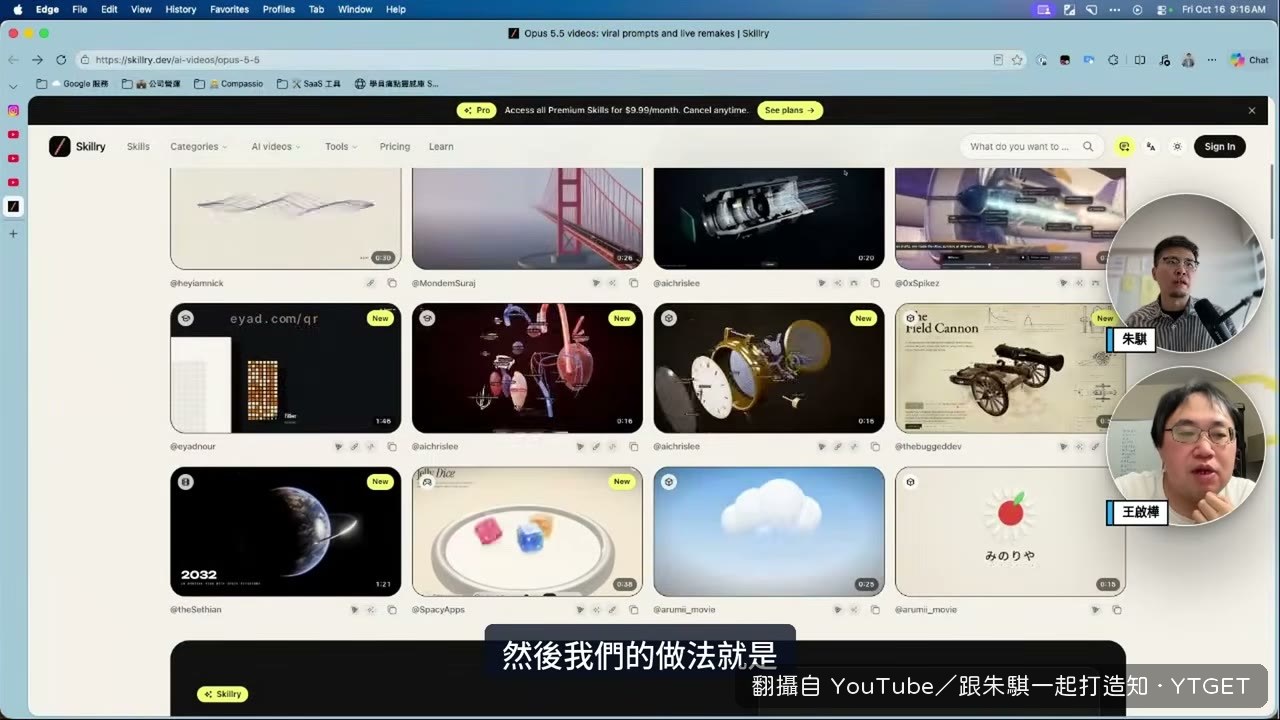Click the address bar URL
1280x720 pixels.
178,59
